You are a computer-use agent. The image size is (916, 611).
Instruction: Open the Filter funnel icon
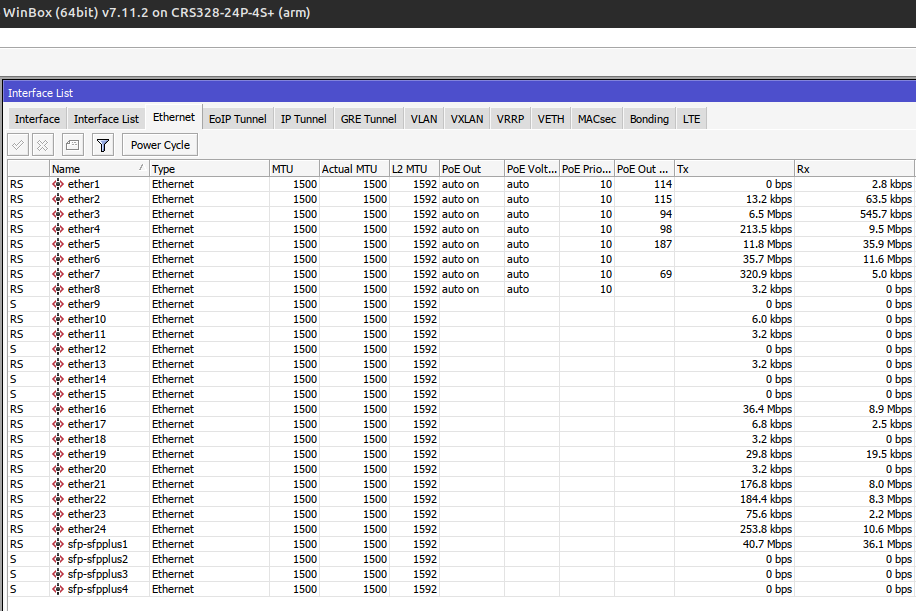point(103,145)
